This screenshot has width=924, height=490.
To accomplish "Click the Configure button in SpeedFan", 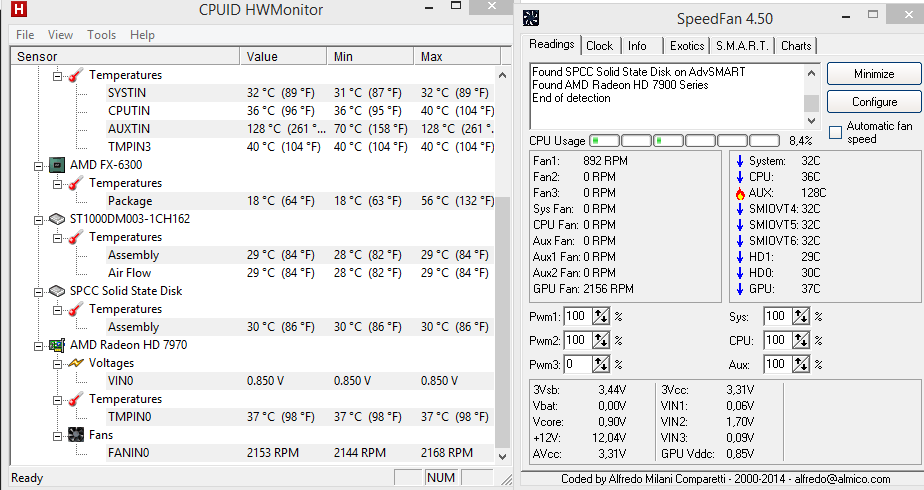I will pyautogui.click(x=874, y=101).
